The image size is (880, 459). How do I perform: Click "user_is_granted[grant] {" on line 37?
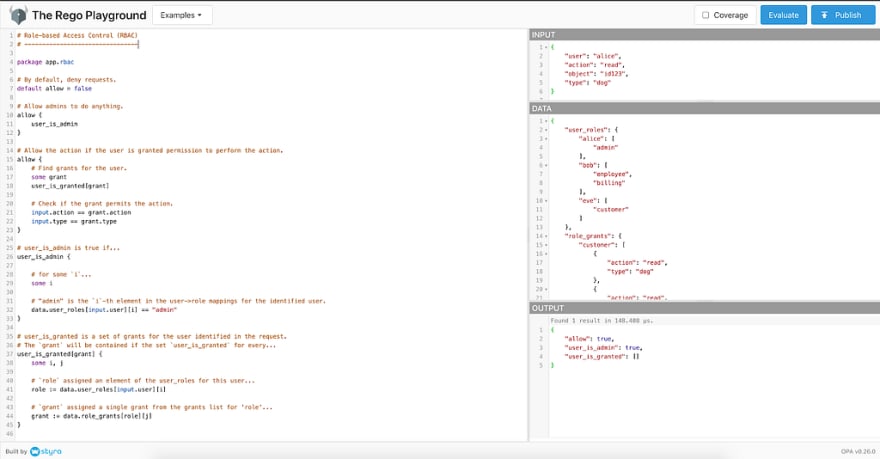click(59, 354)
